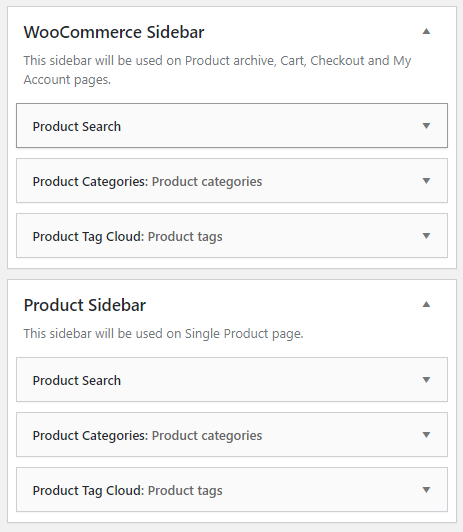Click 'Product categories' subtitle in Product Sidebar
Screen dimensions: 463x532
[207, 435]
